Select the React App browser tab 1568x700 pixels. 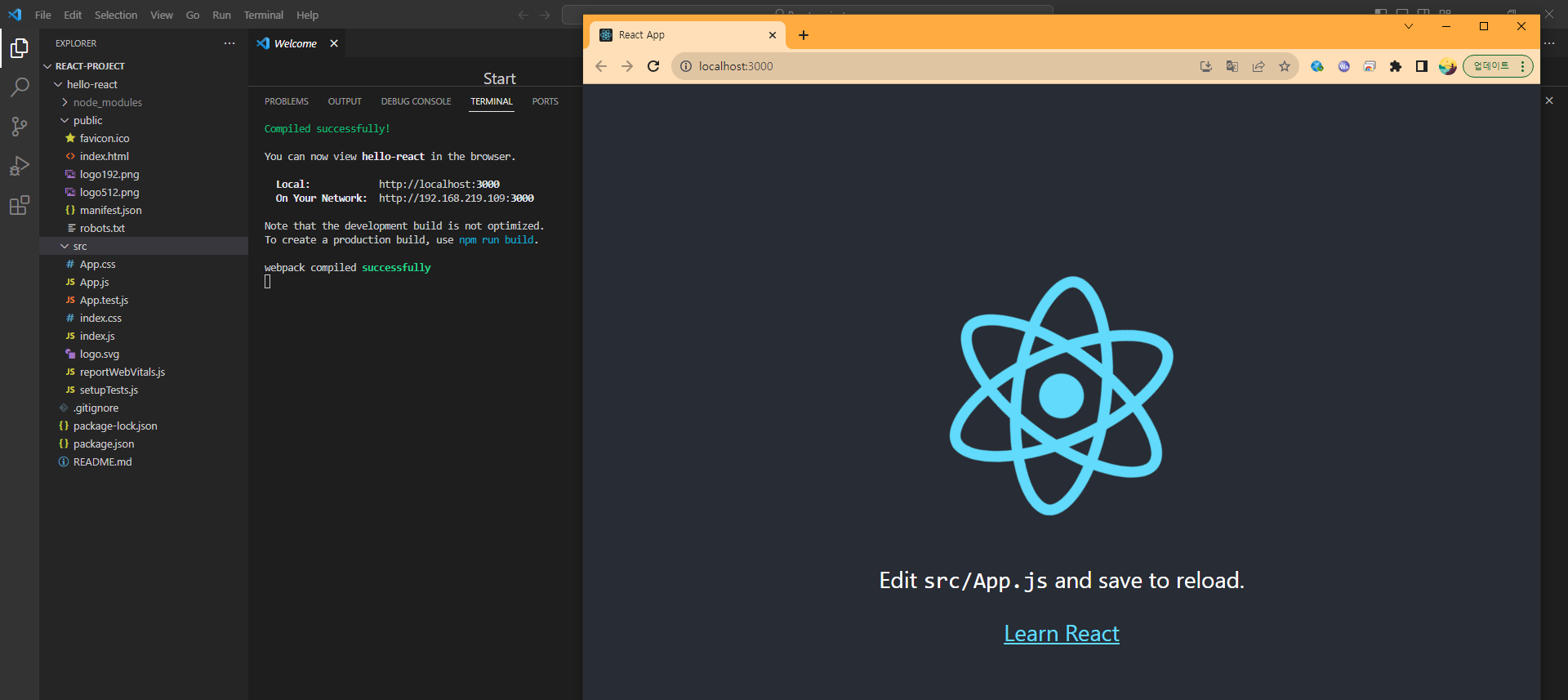click(686, 35)
